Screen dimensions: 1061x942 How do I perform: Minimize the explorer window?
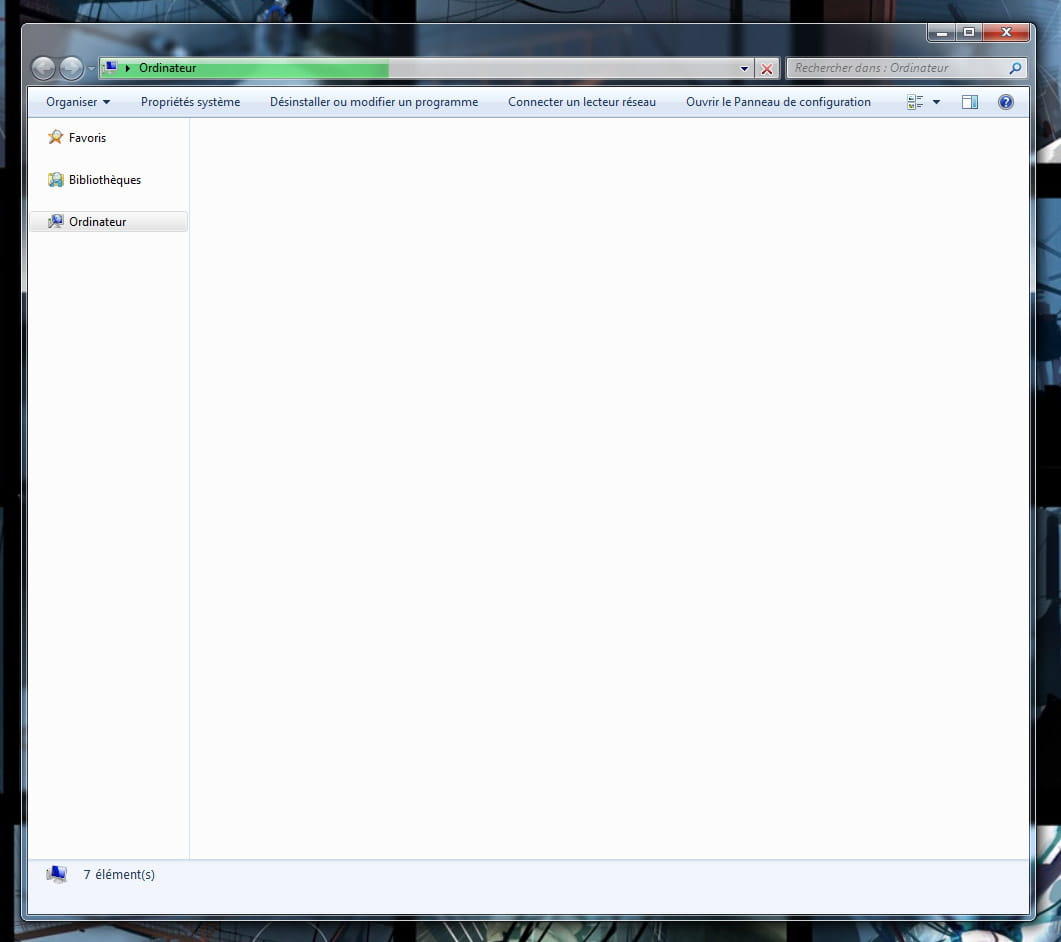click(x=941, y=32)
